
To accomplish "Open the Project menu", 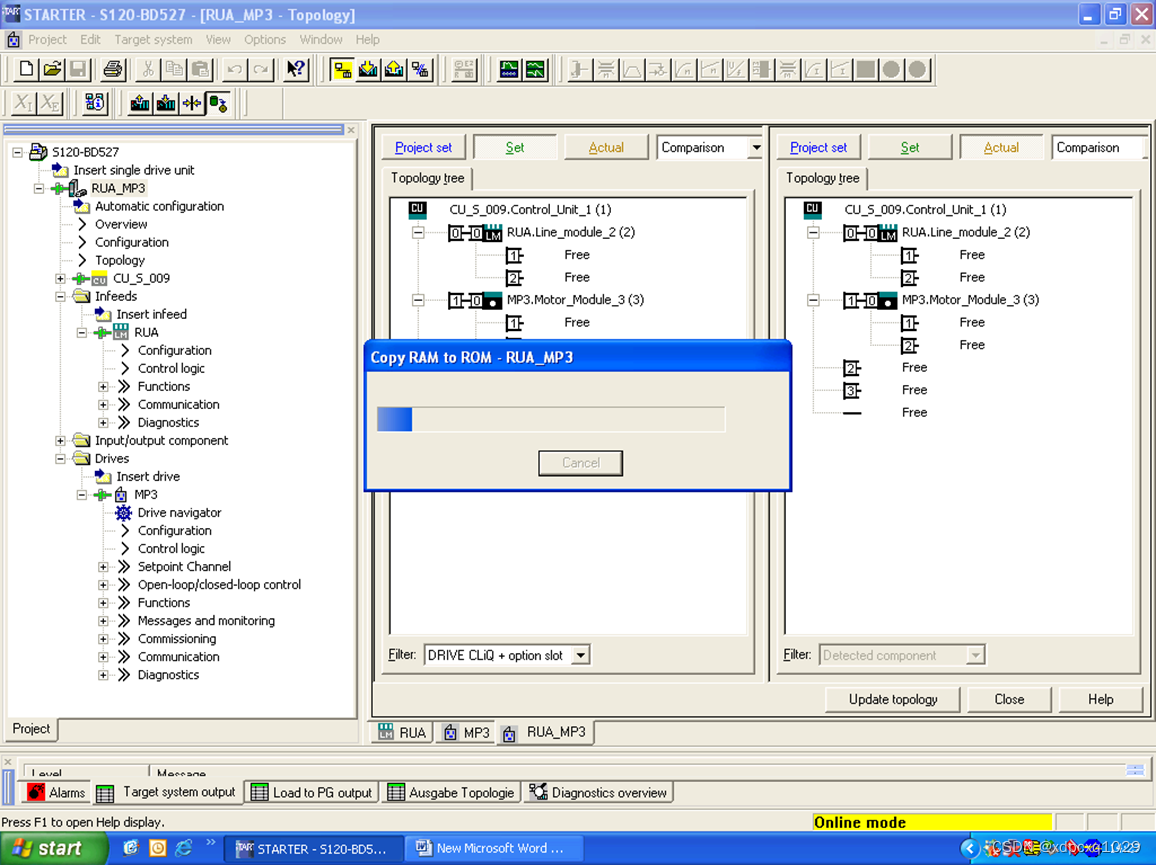I will [x=47, y=40].
